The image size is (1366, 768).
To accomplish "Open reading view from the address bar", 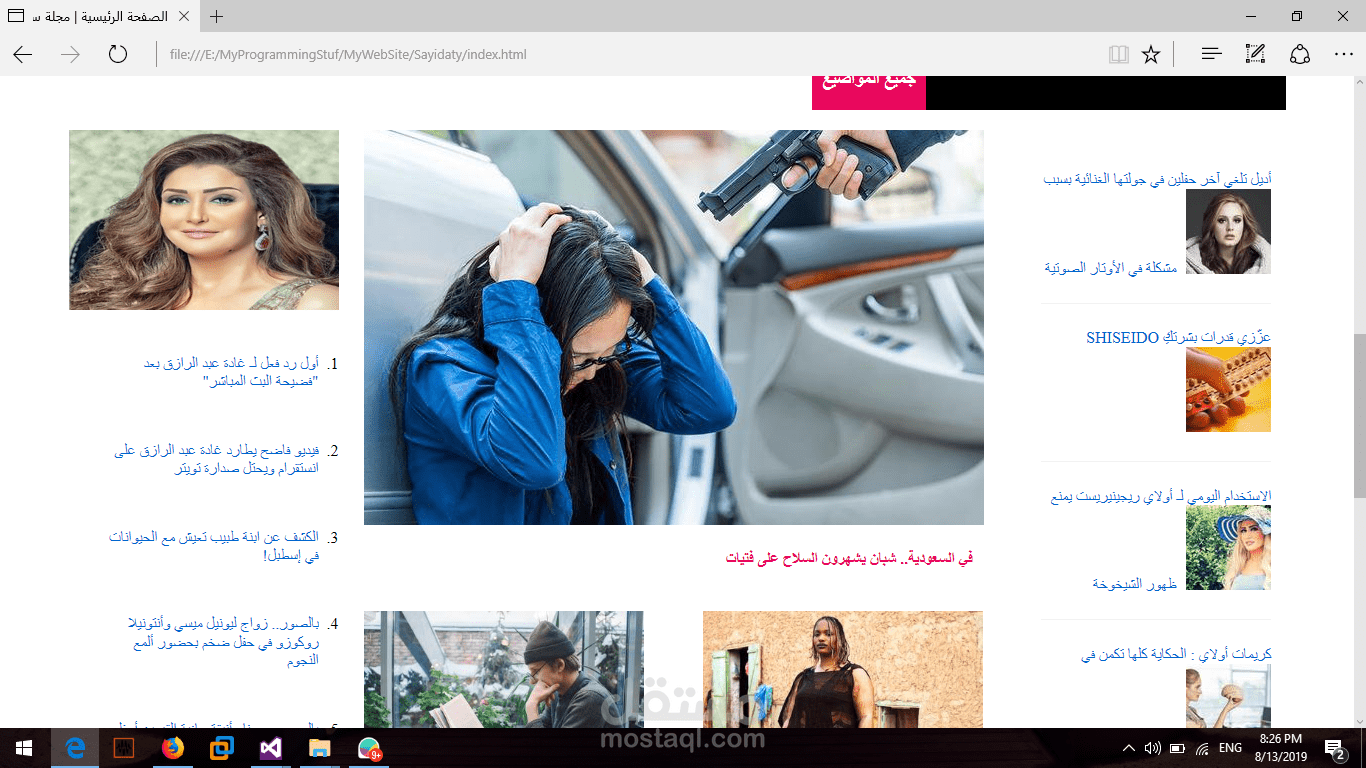I will coord(1119,54).
